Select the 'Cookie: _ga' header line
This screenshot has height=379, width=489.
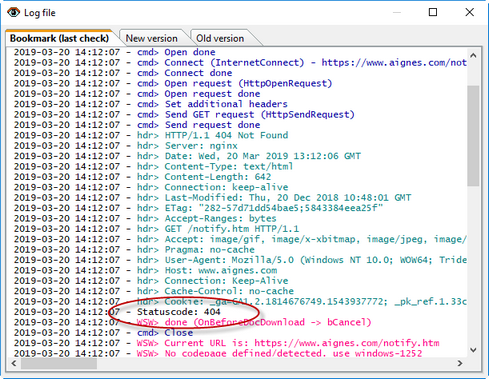click(x=240, y=301)
